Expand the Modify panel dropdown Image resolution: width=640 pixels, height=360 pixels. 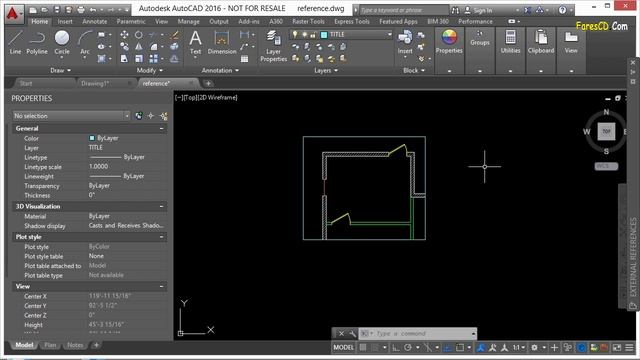point(149,70)
